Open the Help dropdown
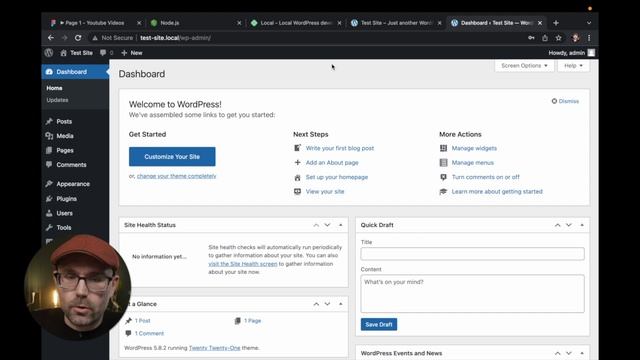 (573, 66)
